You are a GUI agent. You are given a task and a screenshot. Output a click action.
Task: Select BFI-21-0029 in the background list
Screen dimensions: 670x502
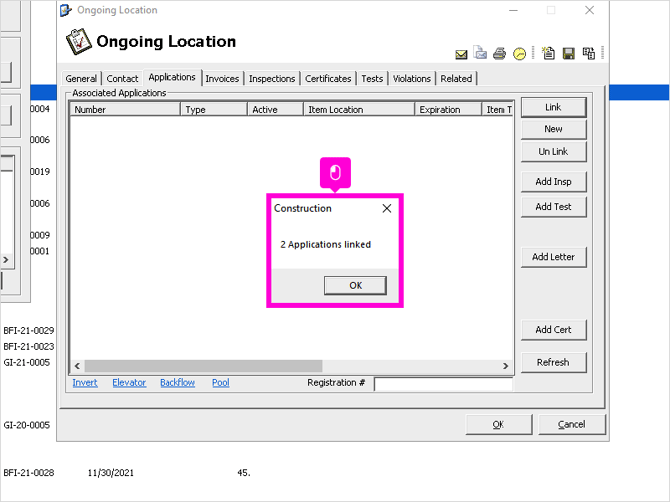pos(29,331)
